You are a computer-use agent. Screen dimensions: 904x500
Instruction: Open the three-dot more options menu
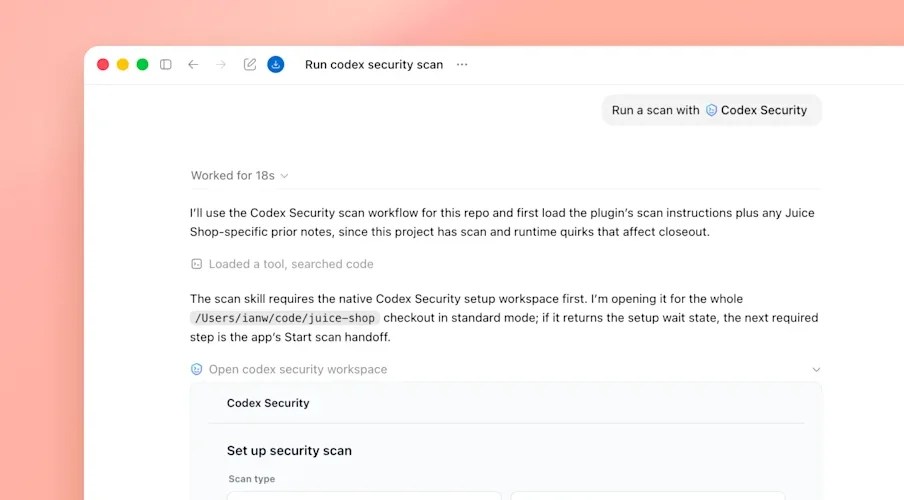coord(462,65)
